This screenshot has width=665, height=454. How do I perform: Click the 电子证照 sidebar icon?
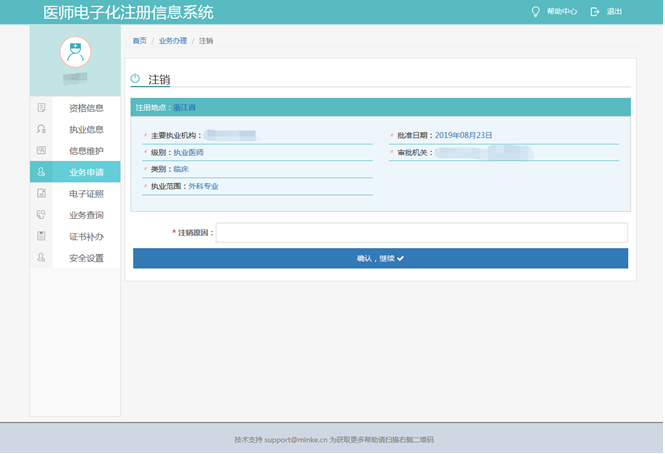coord(41,194)
